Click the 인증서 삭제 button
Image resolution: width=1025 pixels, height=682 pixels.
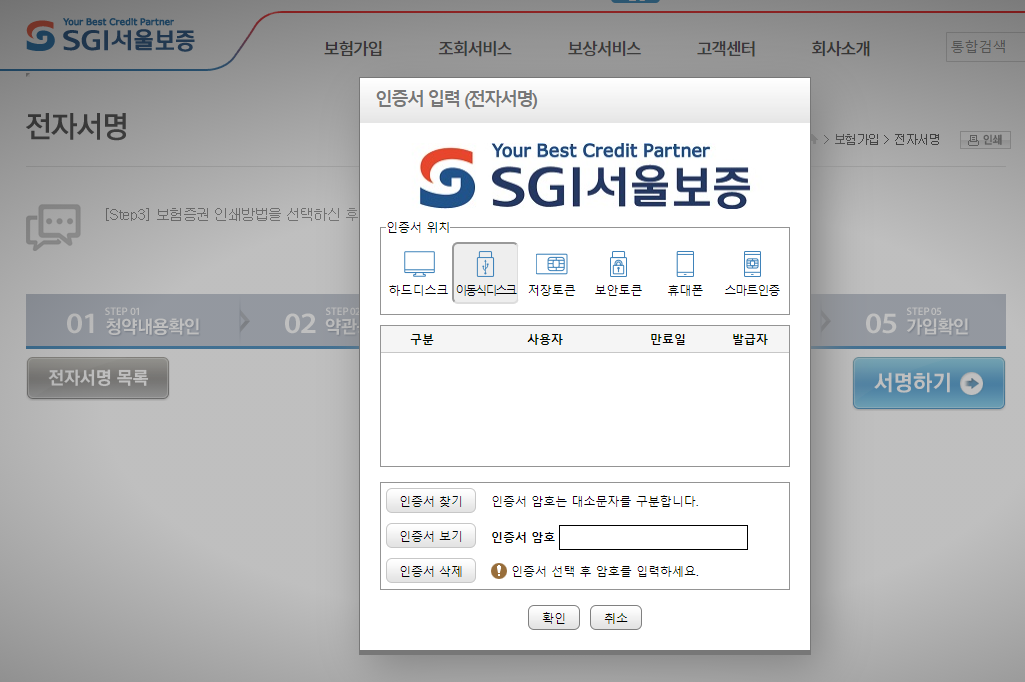coord(431,571)
